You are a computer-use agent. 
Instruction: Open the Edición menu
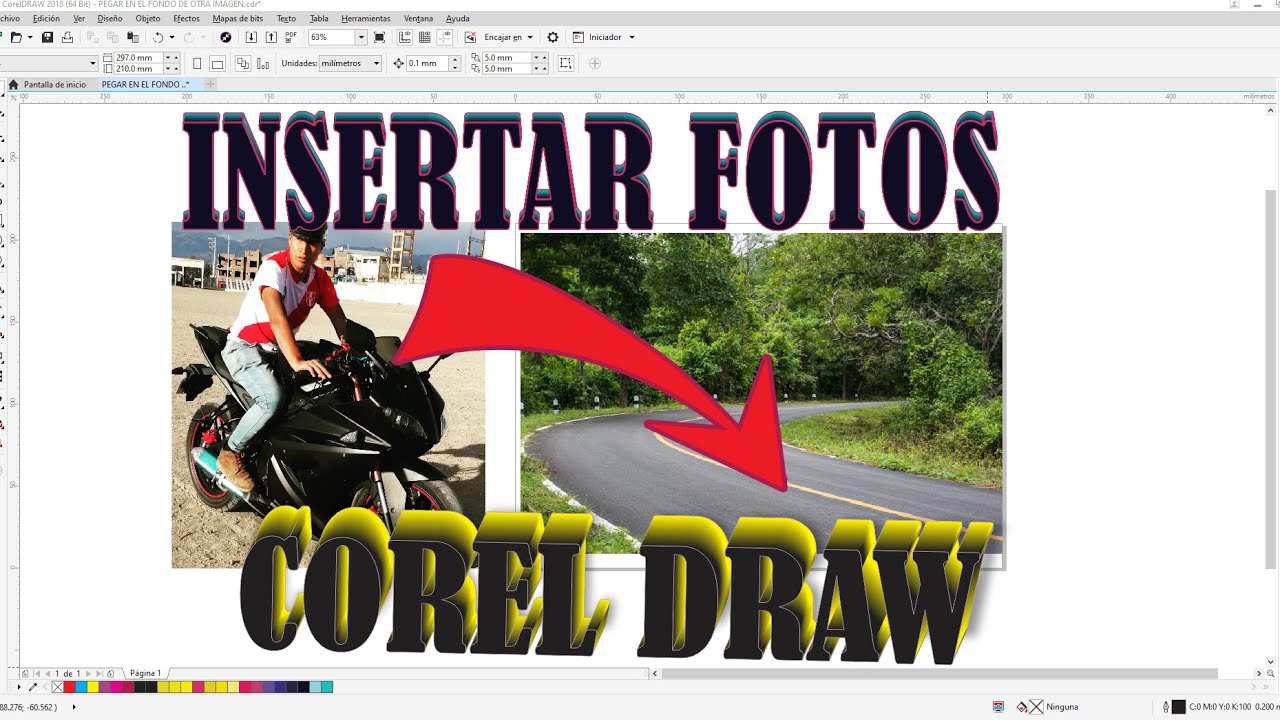tap(46, 18)
